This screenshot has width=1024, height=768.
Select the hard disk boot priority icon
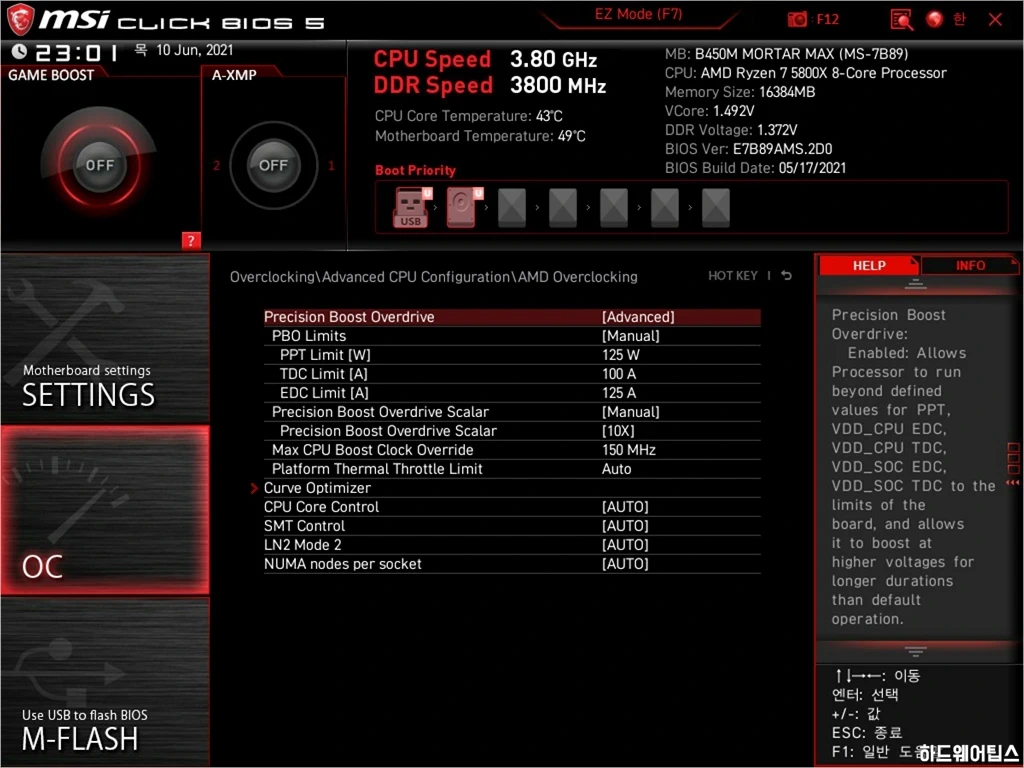pyautogui.click(x=464, y=208)
